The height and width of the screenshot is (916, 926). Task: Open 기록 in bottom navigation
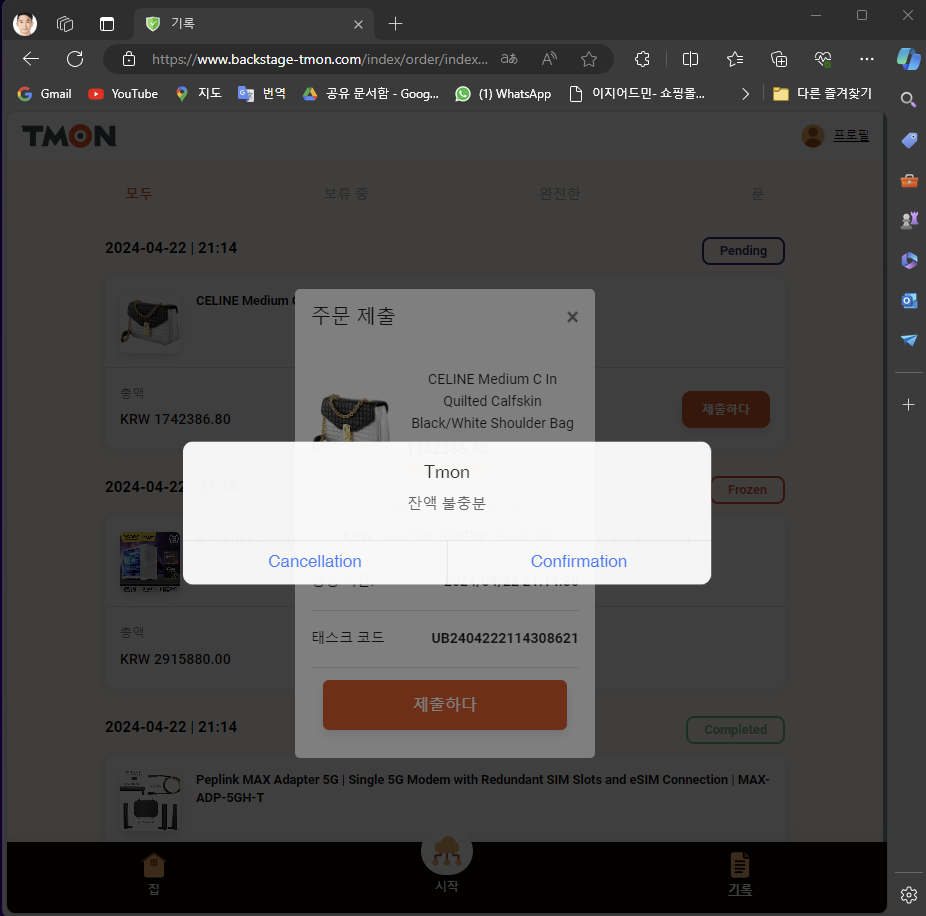(x=739, y=873)
